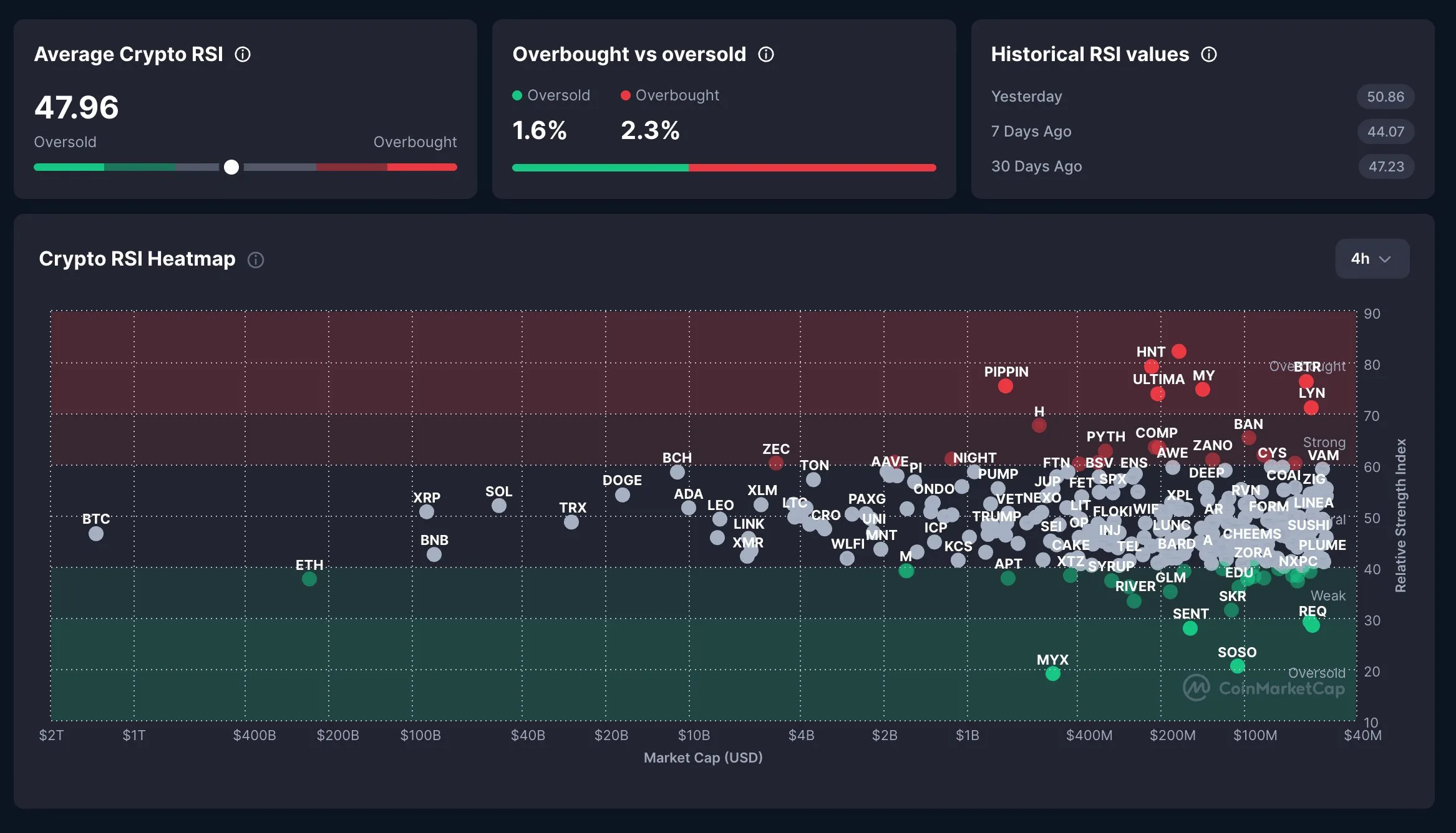1456x833 pixels.
Task: Click the Average RSI slider handle
Action: [231, 167]
